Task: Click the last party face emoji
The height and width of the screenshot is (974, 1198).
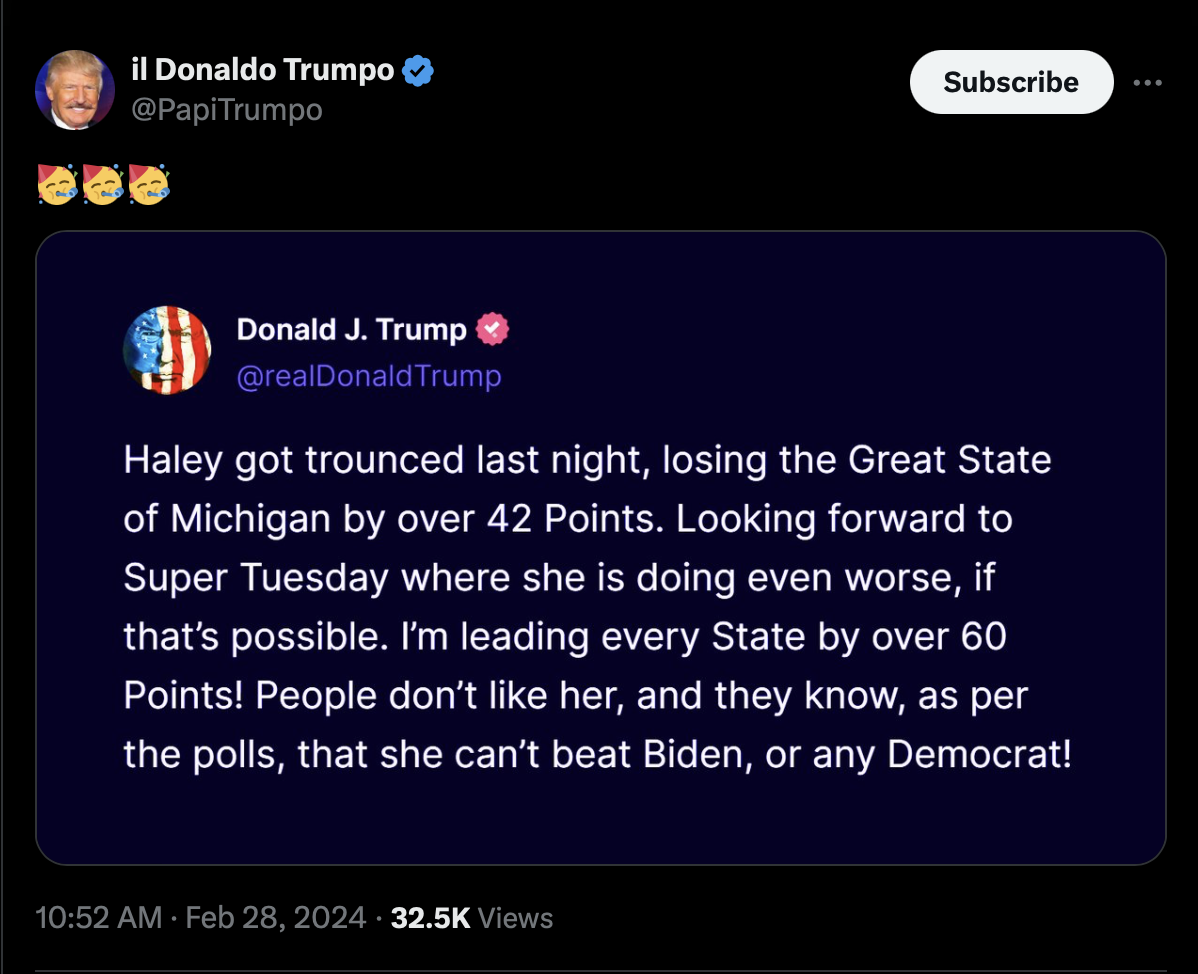Action: click(x=150, y=186)
